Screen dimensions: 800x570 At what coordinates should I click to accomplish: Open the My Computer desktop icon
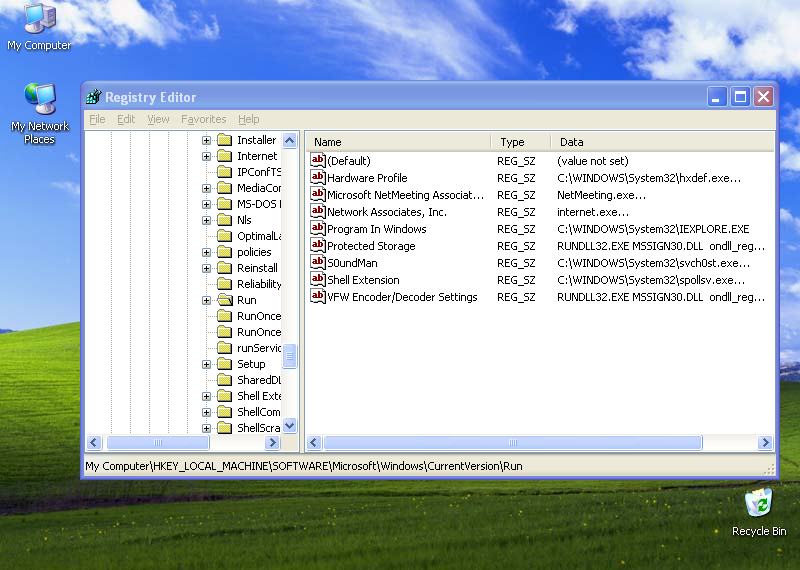[x=39, y=27]
